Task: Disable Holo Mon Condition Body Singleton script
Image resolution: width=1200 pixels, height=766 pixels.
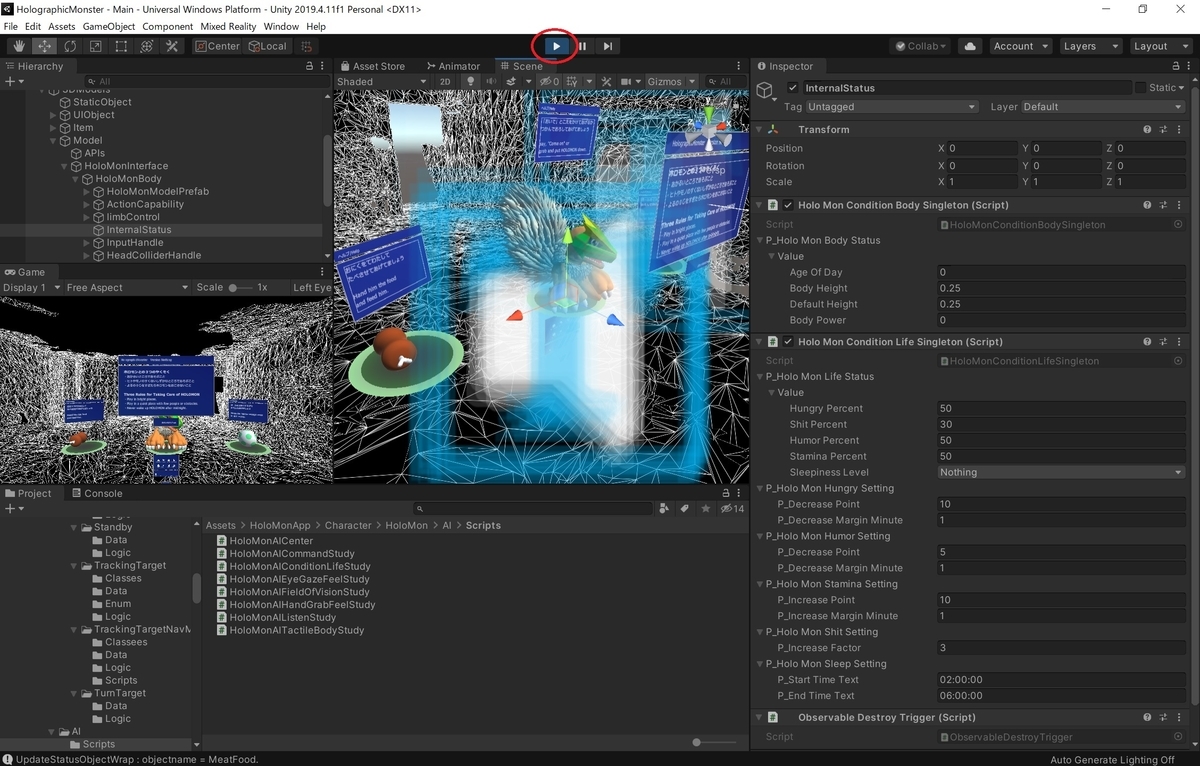Action: point(788,205)
